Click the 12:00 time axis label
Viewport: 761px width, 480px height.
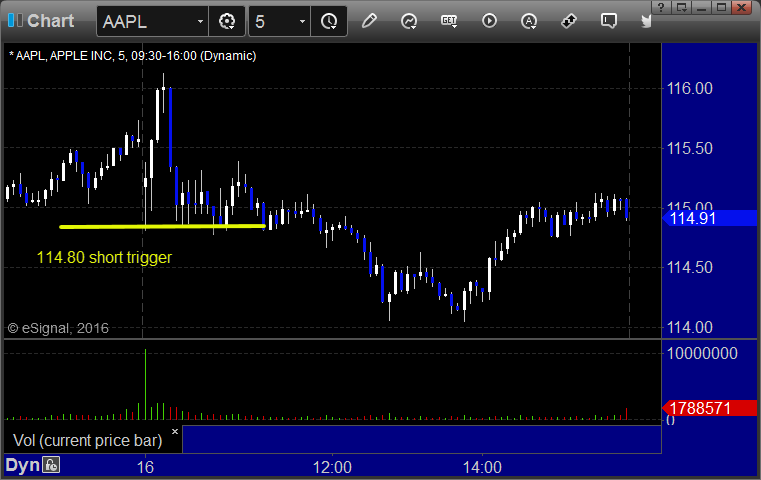point(332,467)
